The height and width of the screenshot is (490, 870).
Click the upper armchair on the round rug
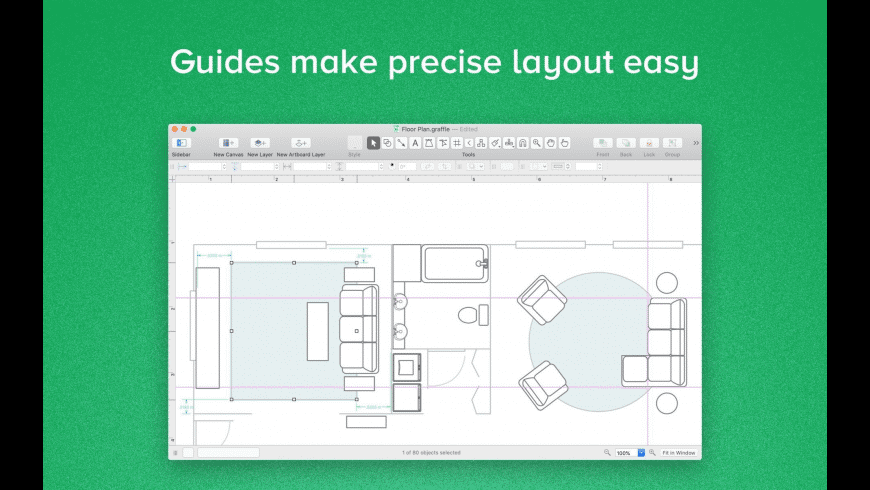click(x=542, y=300)
